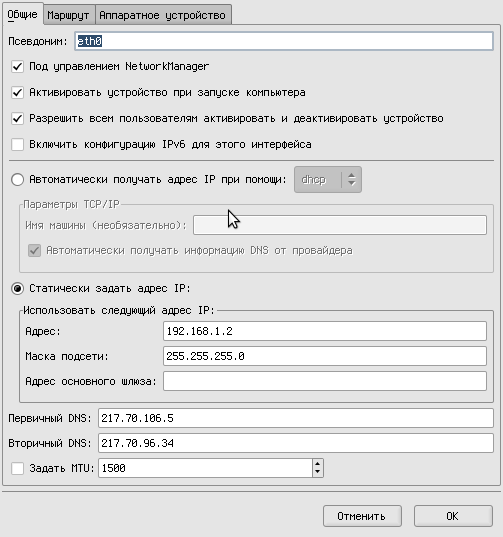The image size is (503, 537).
Task: Confirm settings with the OK button
Action: pos(453,516)
